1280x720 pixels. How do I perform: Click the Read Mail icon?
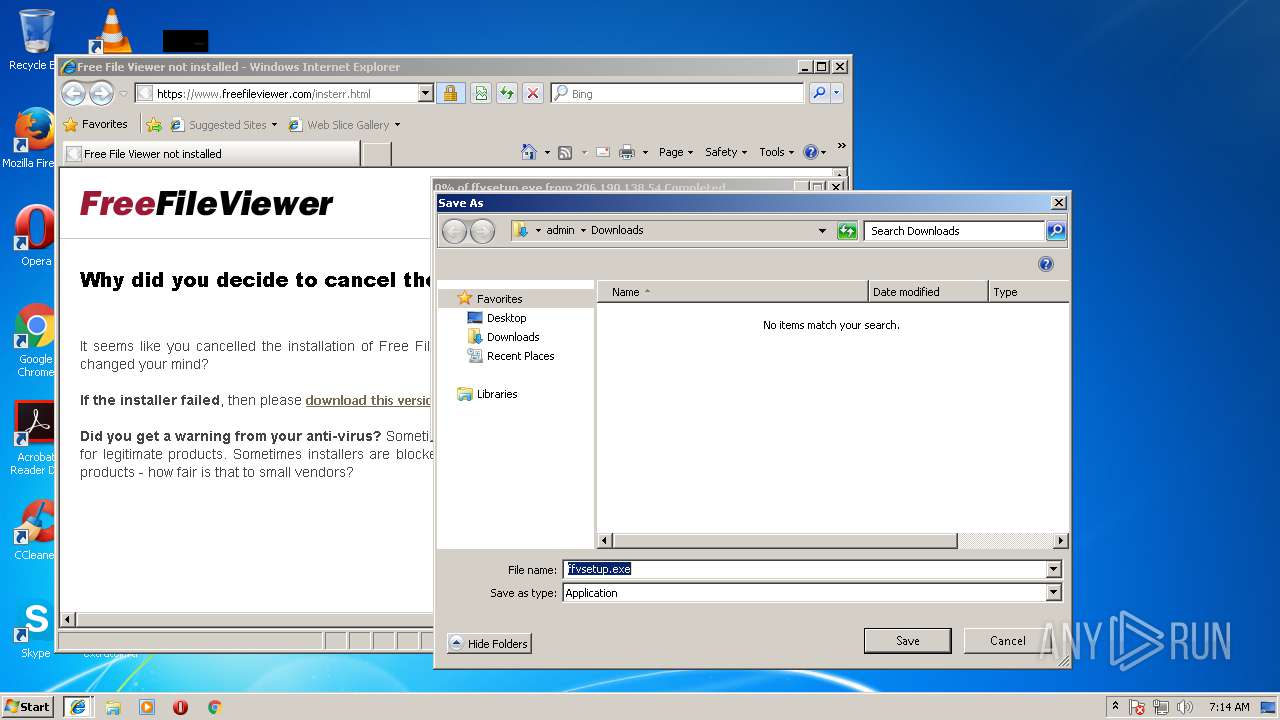602,152
